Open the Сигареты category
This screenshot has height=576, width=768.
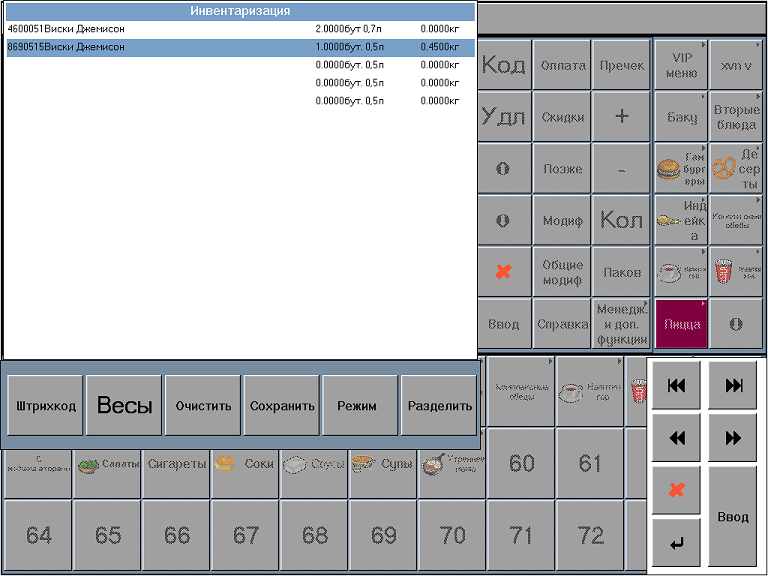pos(177,465)
